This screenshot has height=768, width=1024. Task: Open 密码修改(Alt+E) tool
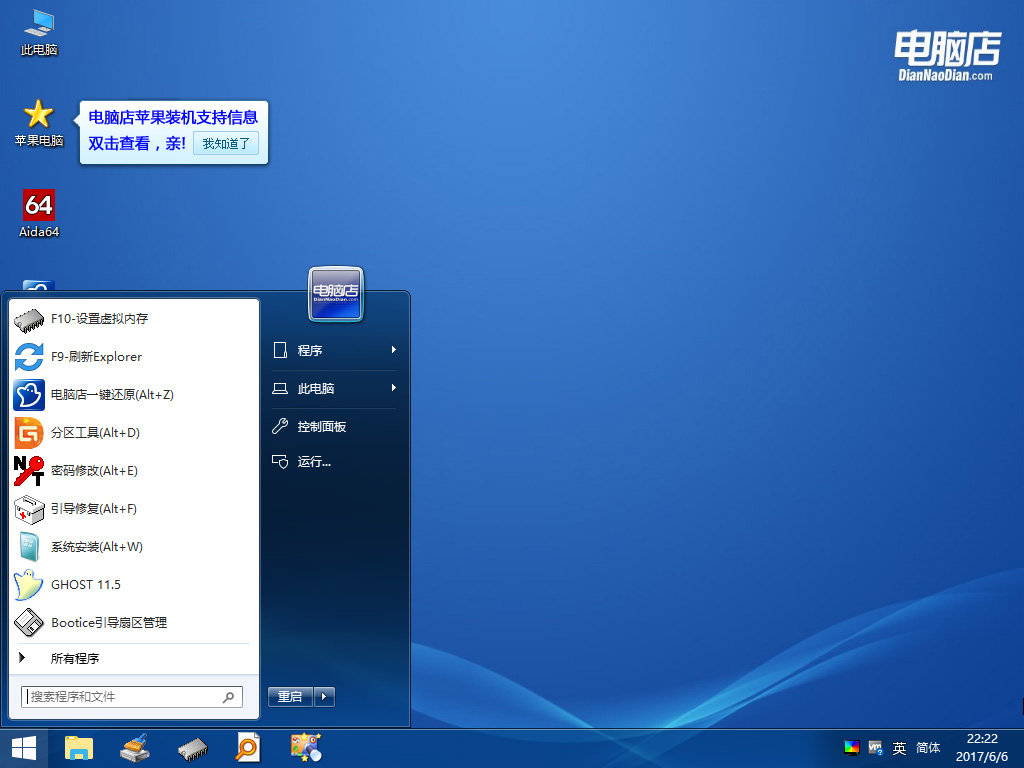pyautogui.click(x=134, y=470)
